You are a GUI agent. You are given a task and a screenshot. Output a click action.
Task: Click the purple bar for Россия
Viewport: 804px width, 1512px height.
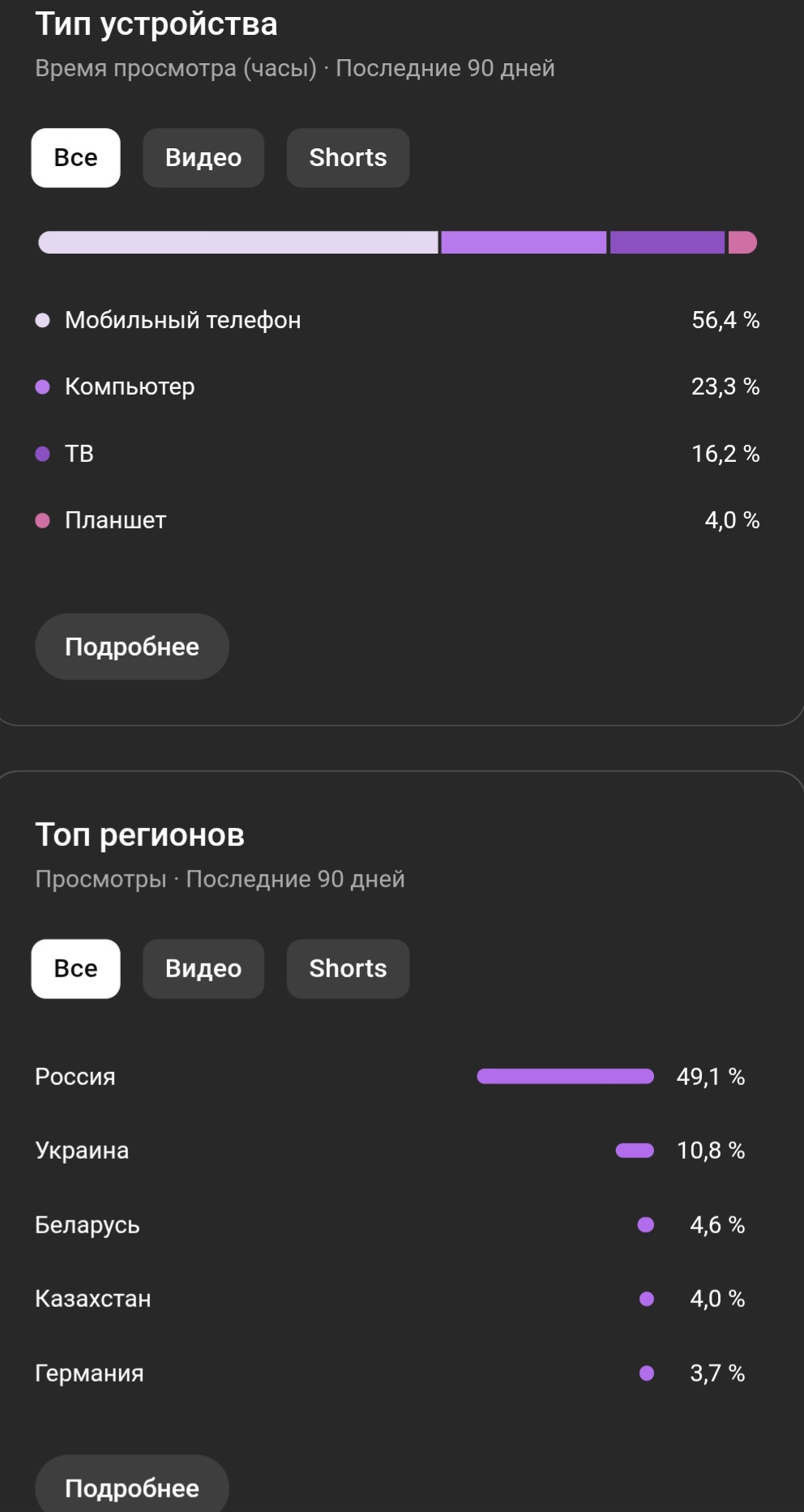(565, 1076)
